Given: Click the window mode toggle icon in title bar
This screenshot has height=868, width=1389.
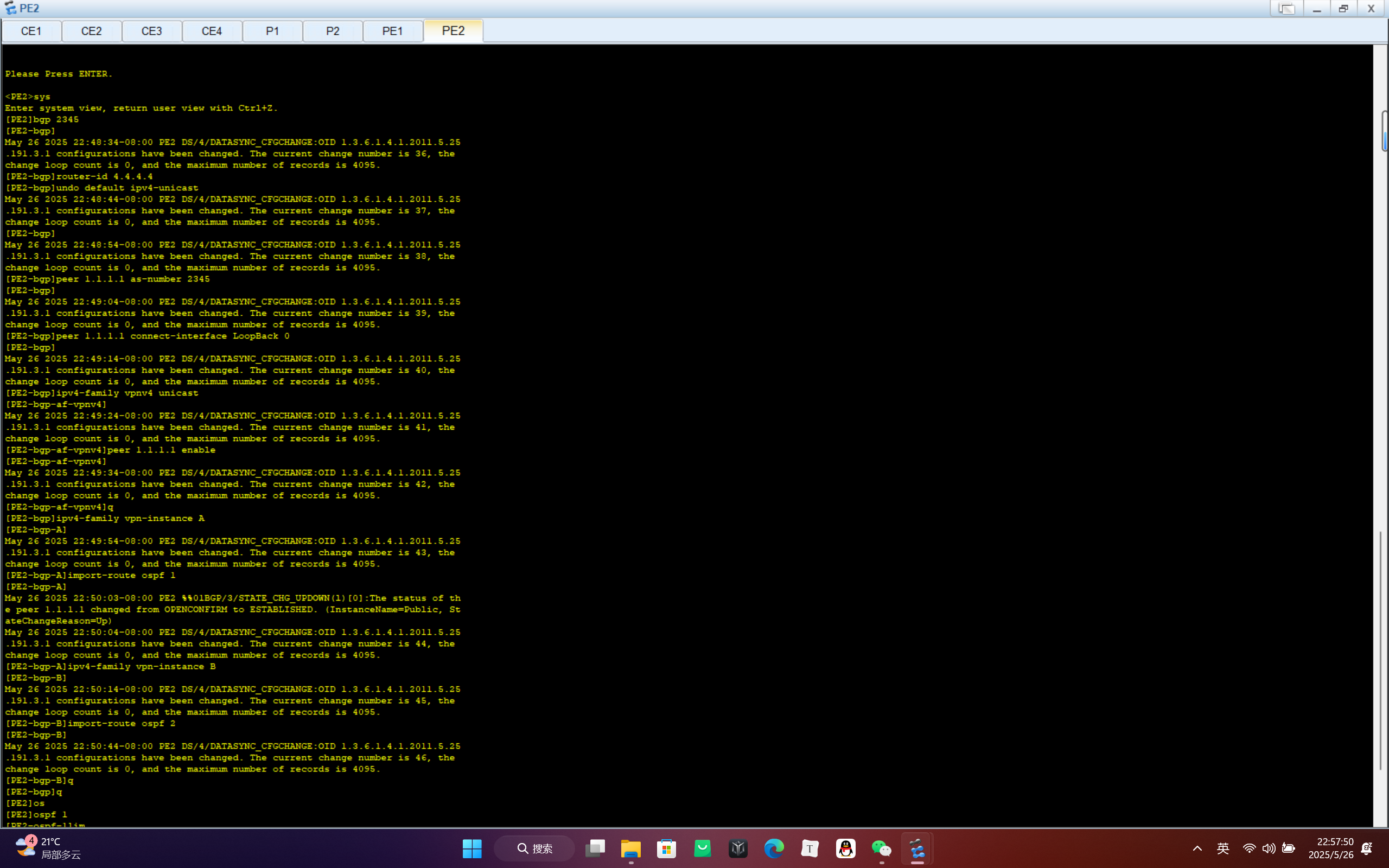Looking at the screenshot, I should 1286,9.
